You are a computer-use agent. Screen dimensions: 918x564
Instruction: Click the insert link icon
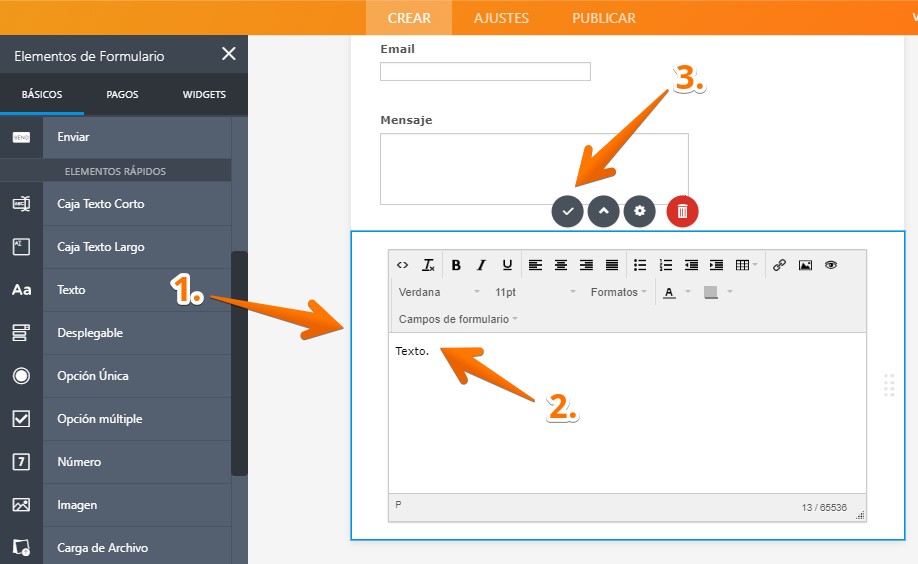point(779,265)
